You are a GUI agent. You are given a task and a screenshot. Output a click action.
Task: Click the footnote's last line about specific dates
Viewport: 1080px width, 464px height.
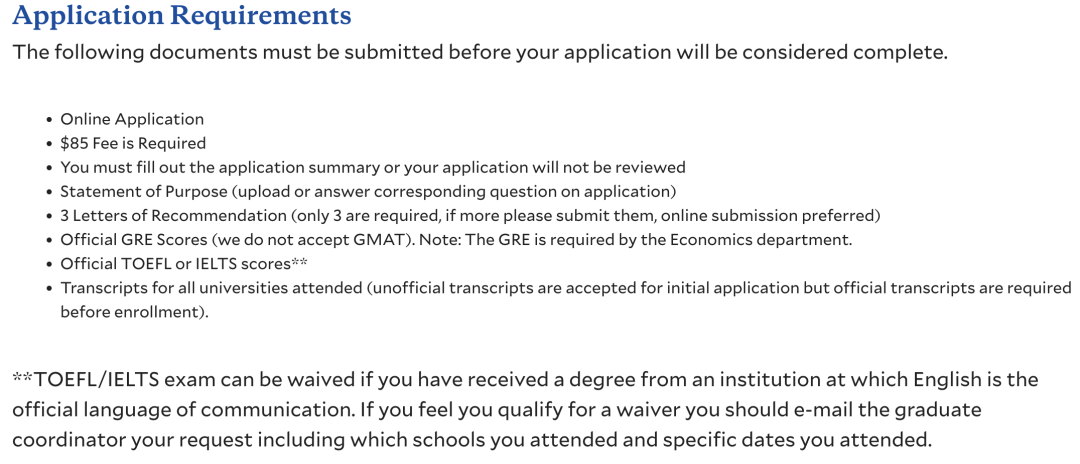[x=471, y=440]
